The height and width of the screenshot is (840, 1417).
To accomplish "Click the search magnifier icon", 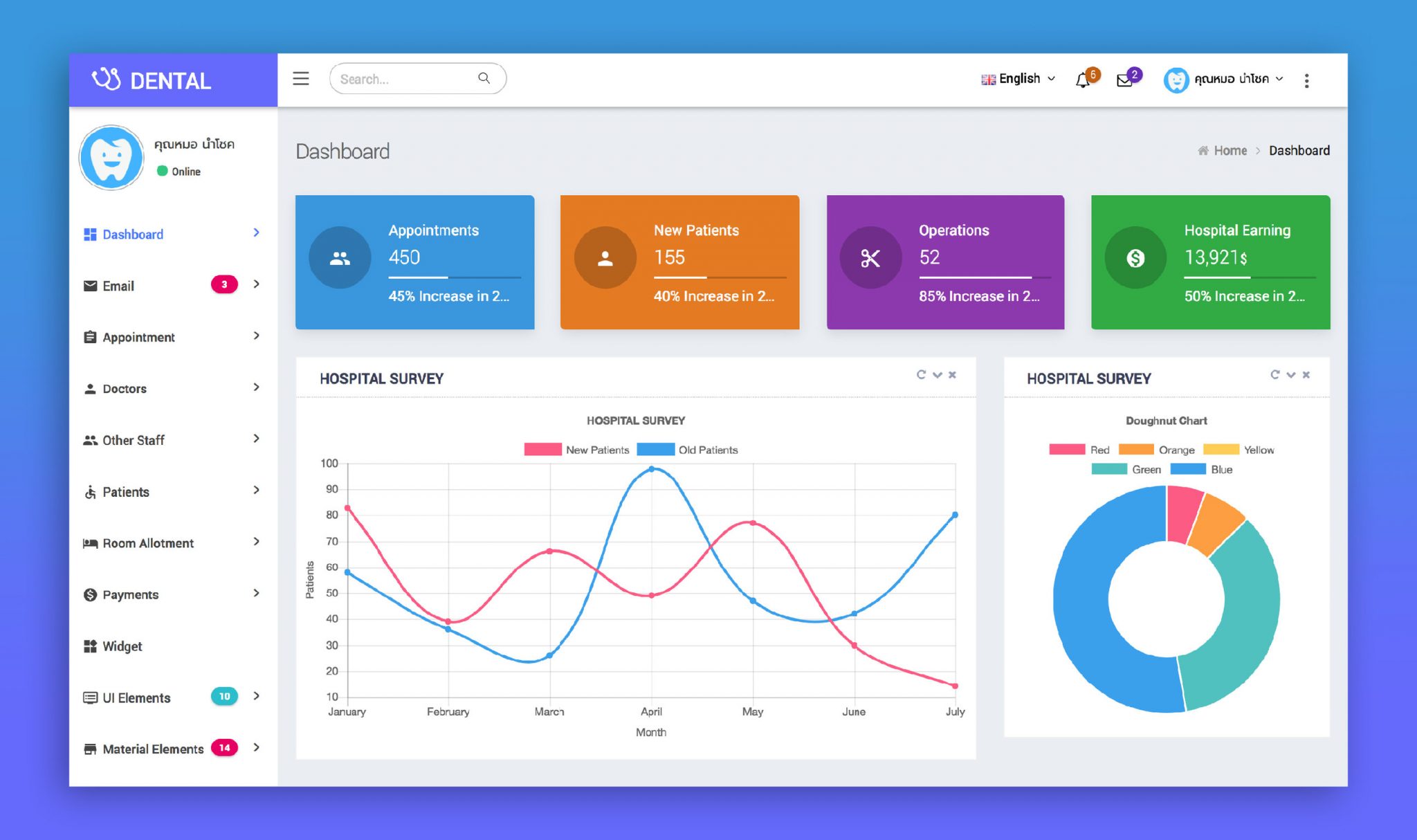I will 484,78.
